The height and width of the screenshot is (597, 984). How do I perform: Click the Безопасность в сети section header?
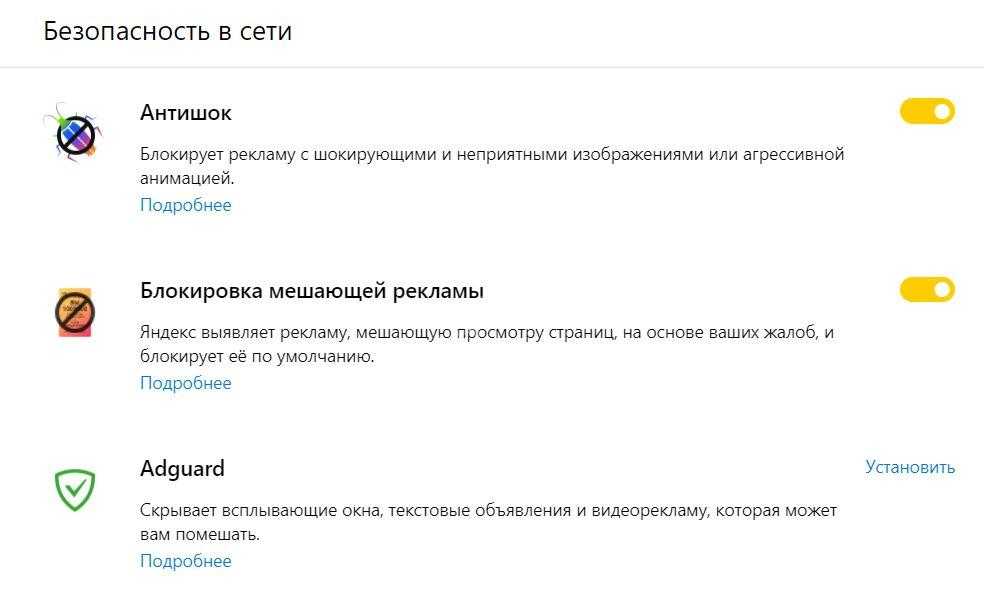pyautogui.click(x=168, y=31)
